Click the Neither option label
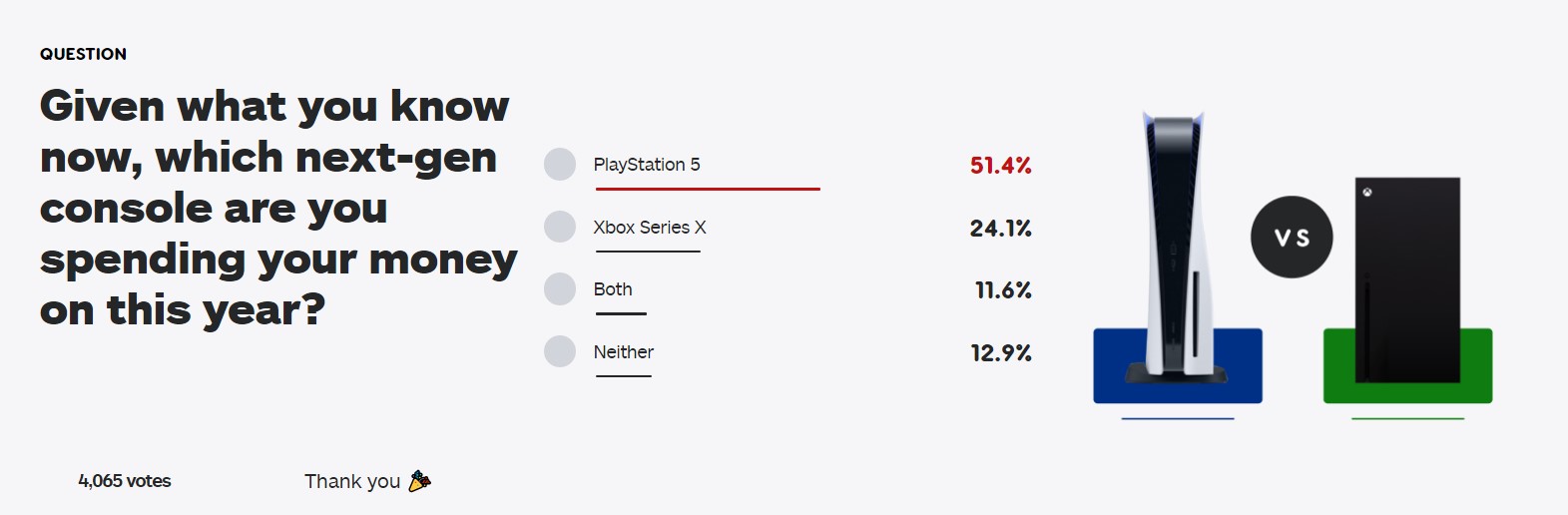 (x=624, y=352)
